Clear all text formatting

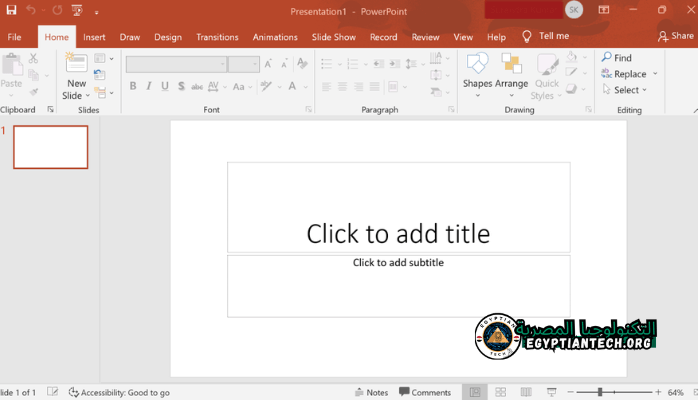302,63
